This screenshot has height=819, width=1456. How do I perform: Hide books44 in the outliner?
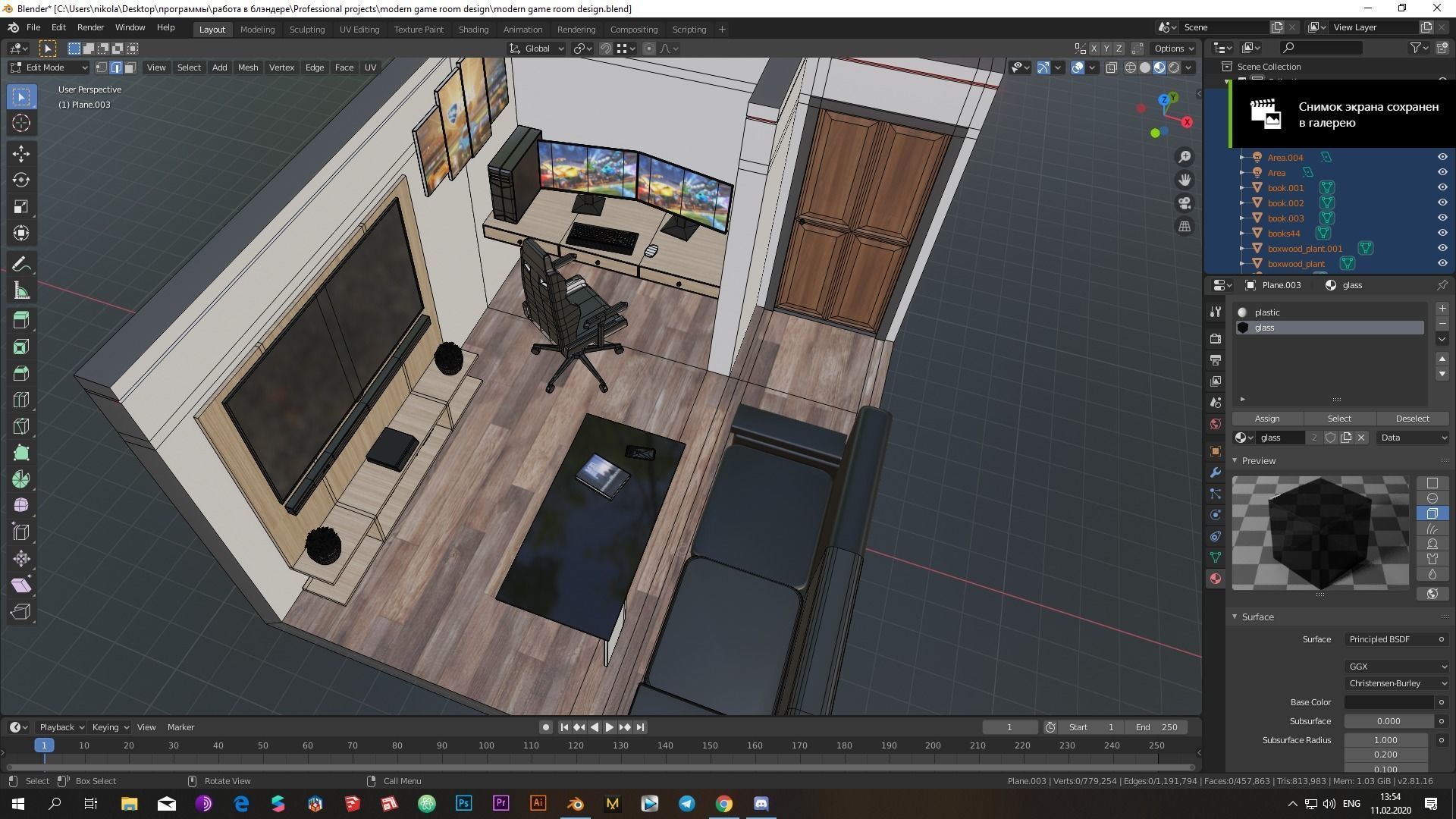[x=1442, y=233]
